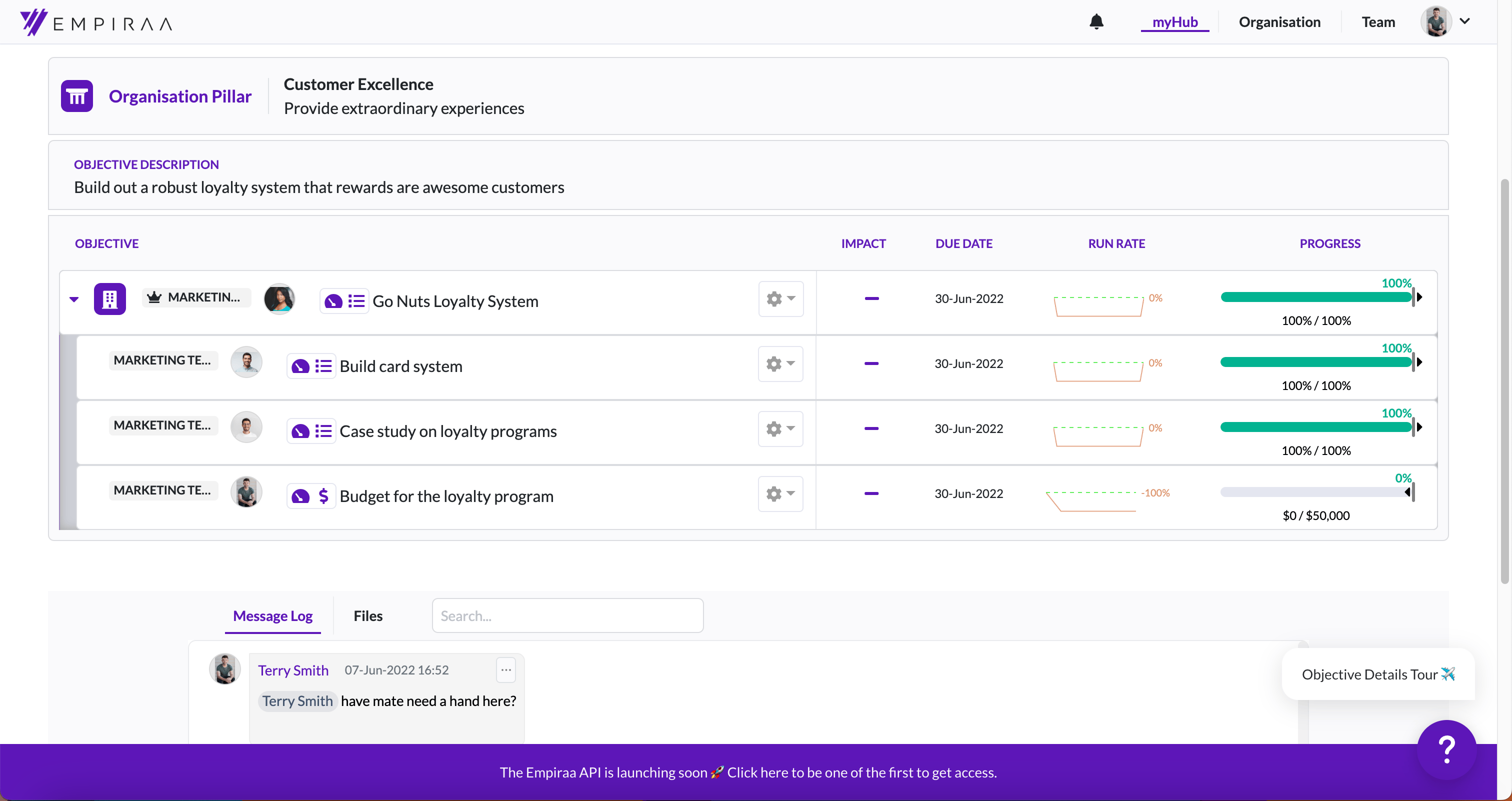Click the message log Search field
This screenshot has width=1512, height=801.
(x=567, y=616)
